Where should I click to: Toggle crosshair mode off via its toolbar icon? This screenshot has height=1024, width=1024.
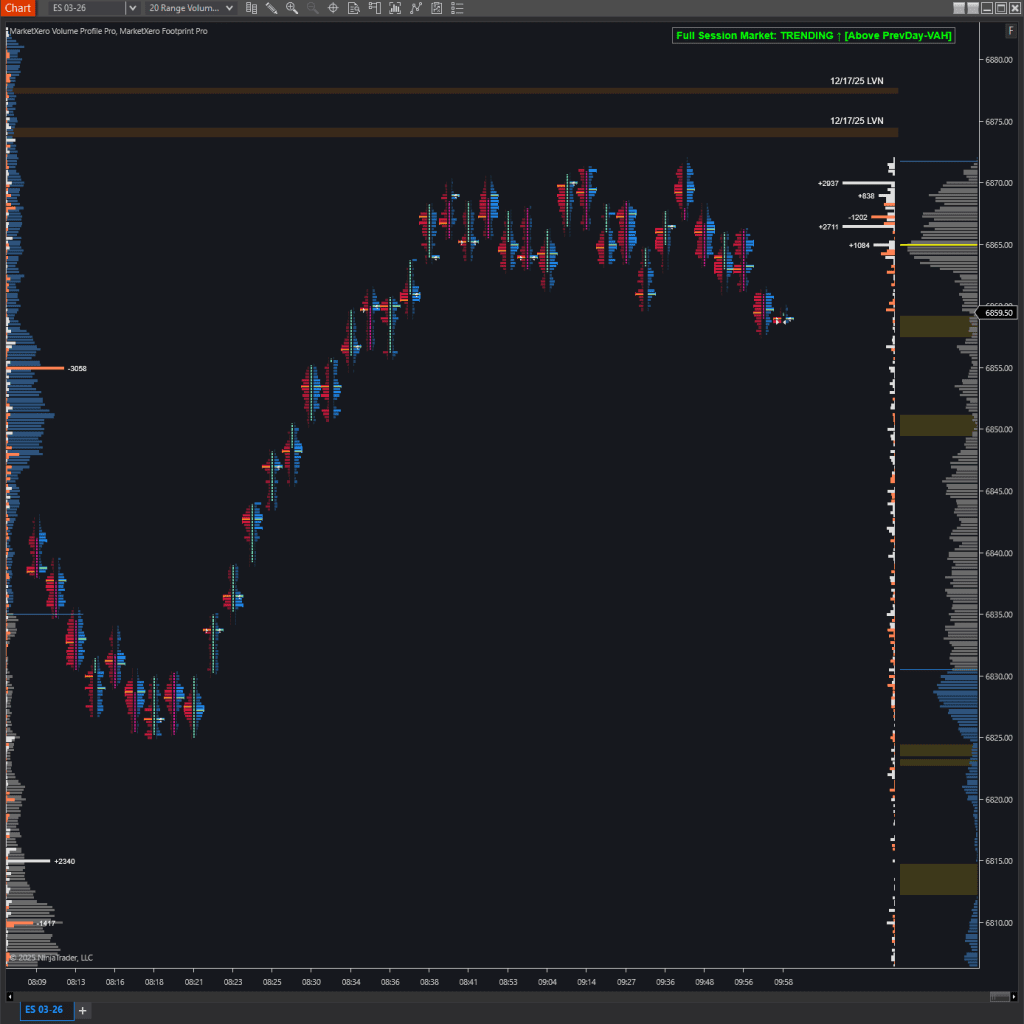tap(333, 8)
